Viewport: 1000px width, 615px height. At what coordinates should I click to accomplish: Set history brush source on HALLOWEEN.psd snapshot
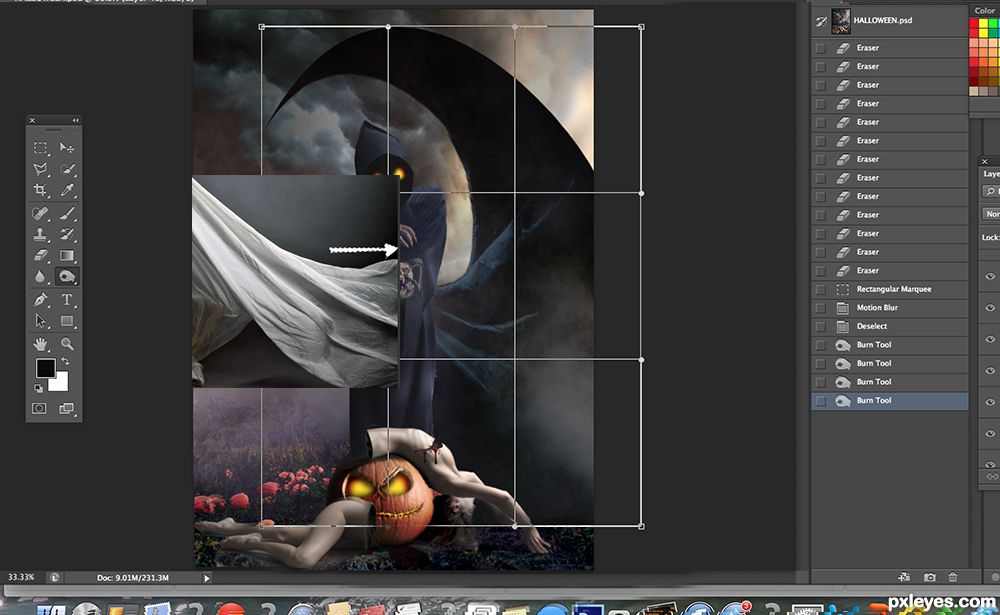tap(821, 22)
